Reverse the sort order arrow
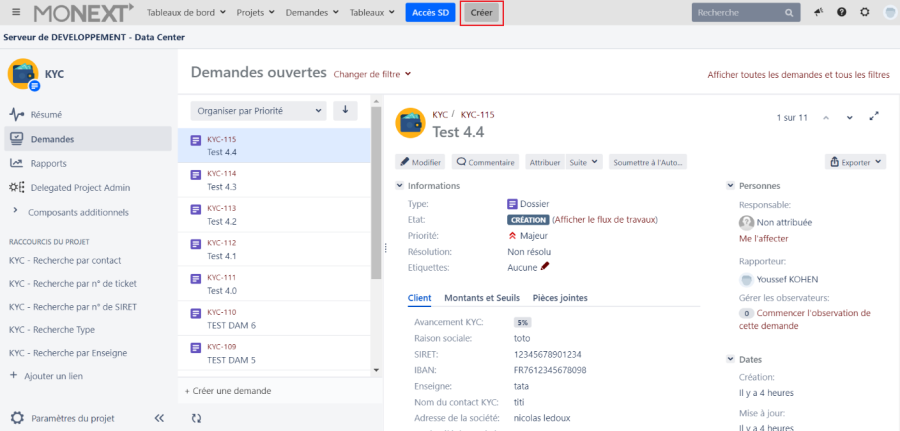The height and width of the screenshot is (431, 900). (x=345, y=110)
